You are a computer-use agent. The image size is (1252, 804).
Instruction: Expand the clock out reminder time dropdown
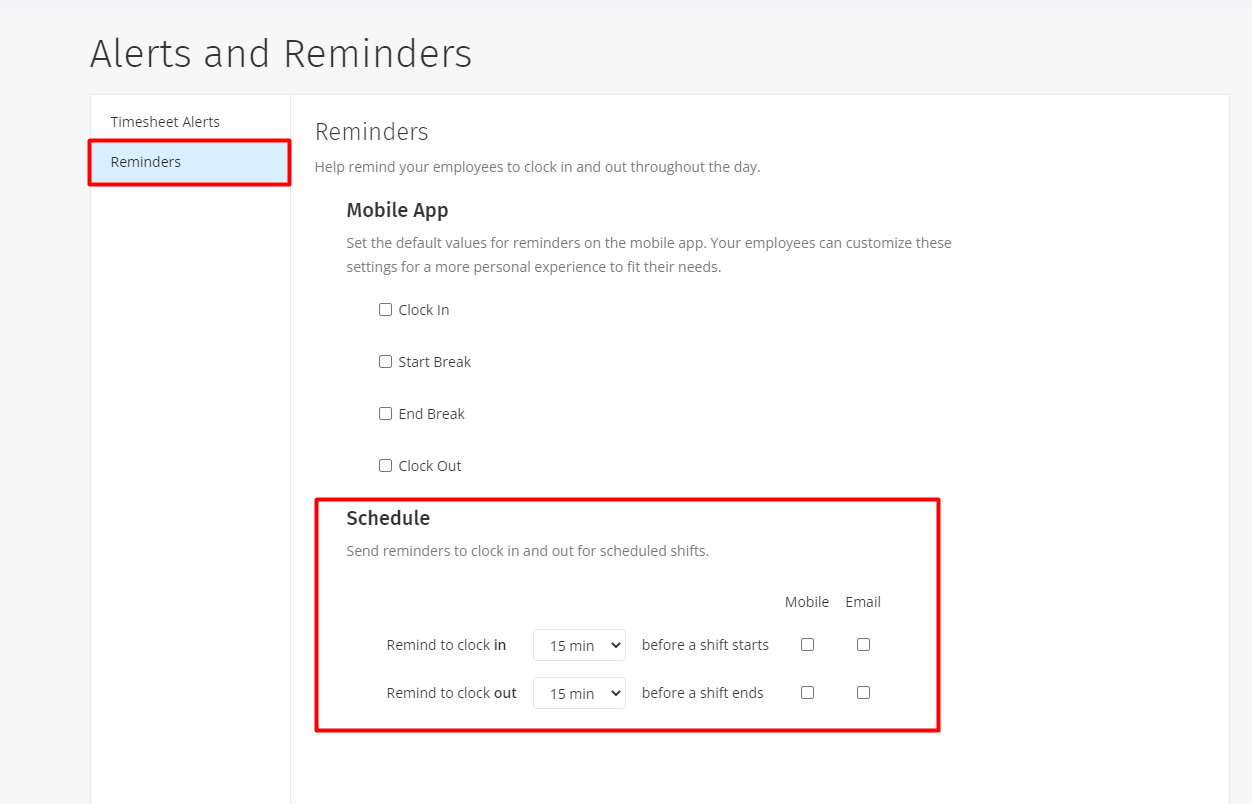pos(579,693)
